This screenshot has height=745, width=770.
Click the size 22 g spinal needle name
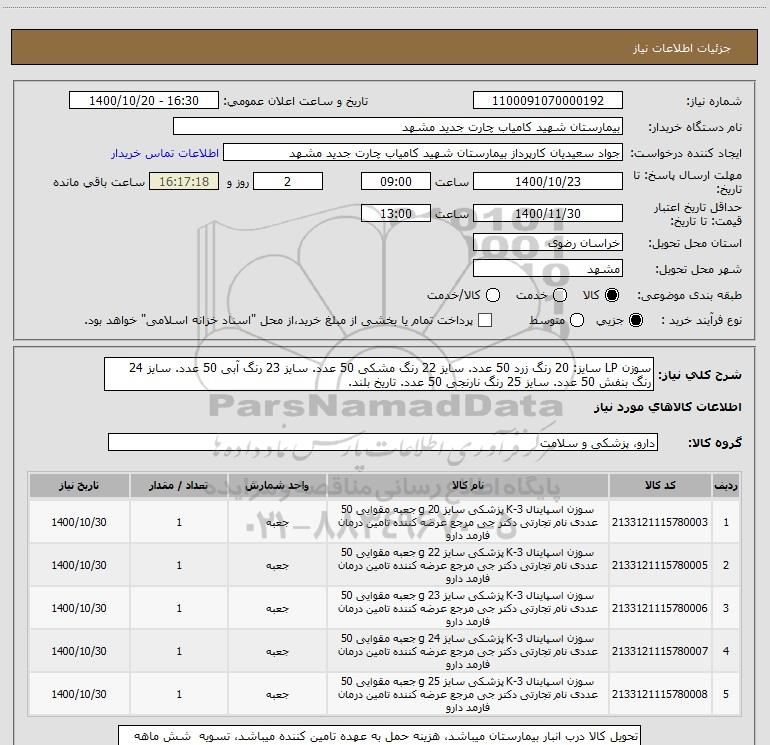pyautogui.click(x=468, y=565)
